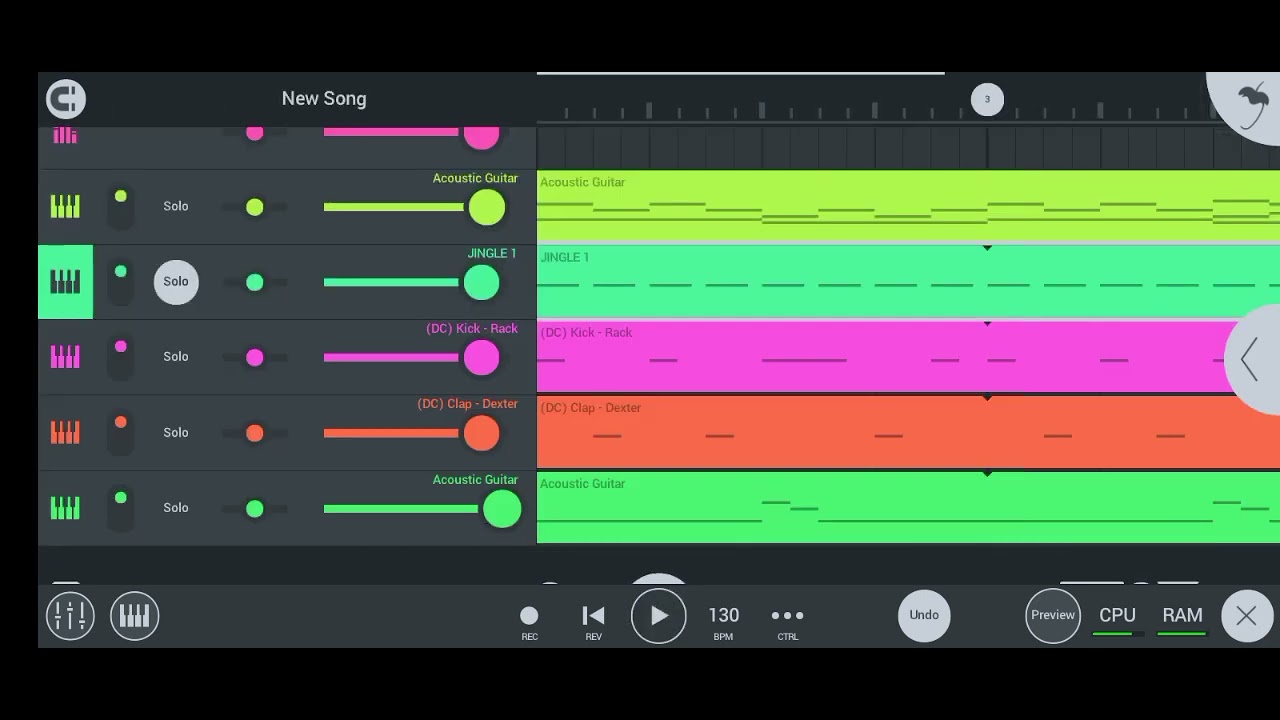Open the piano keyboard panel
The height and width of the screenshot is (720, 1280).
click(134, 616)
